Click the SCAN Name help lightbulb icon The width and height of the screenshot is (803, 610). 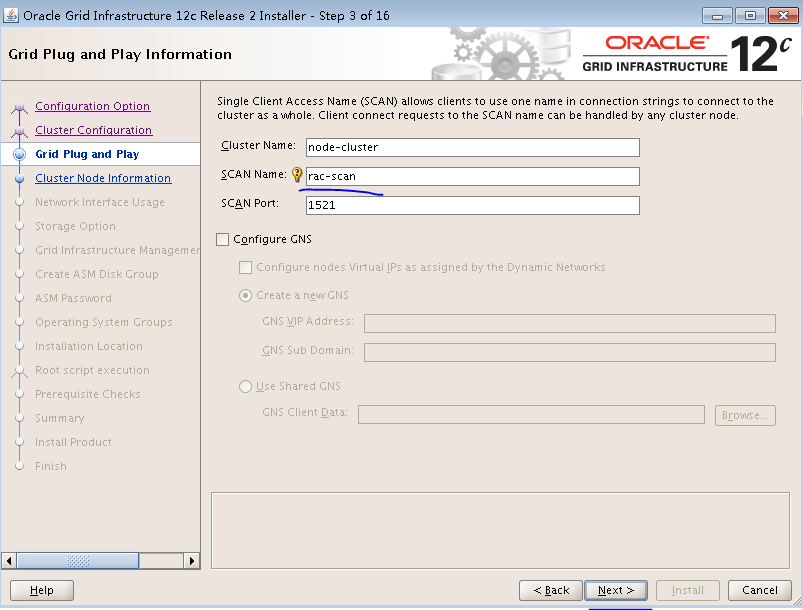297,175
